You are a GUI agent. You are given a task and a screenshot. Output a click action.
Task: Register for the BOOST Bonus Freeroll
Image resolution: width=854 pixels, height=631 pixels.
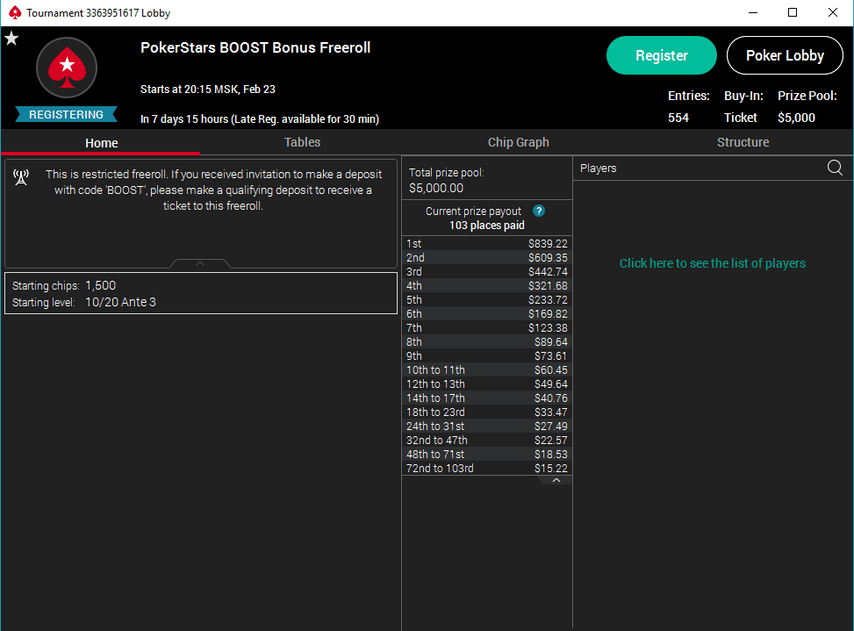pos(661,56)
